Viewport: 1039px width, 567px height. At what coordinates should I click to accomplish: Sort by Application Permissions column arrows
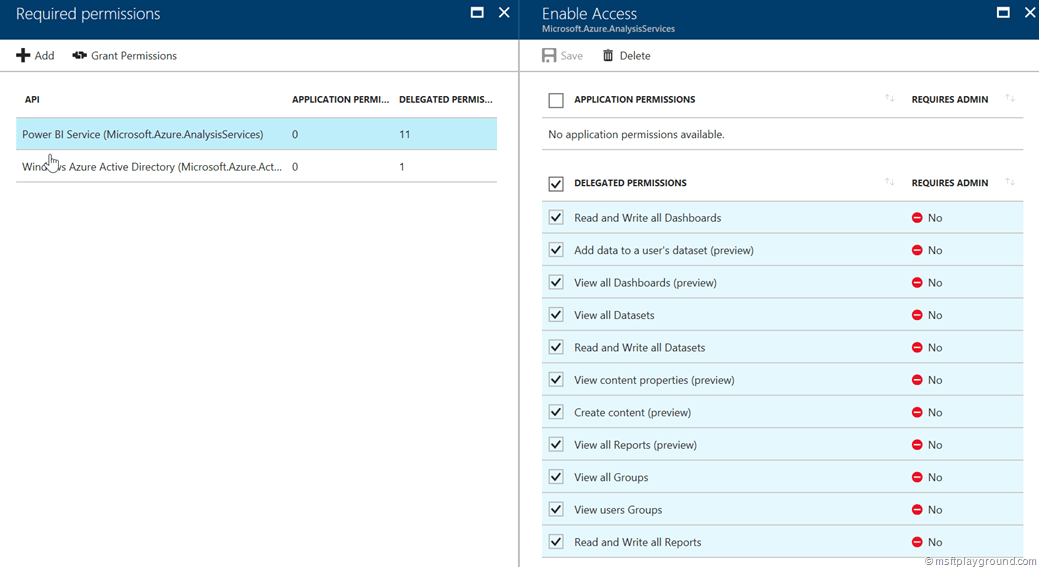tap(889, 99)
